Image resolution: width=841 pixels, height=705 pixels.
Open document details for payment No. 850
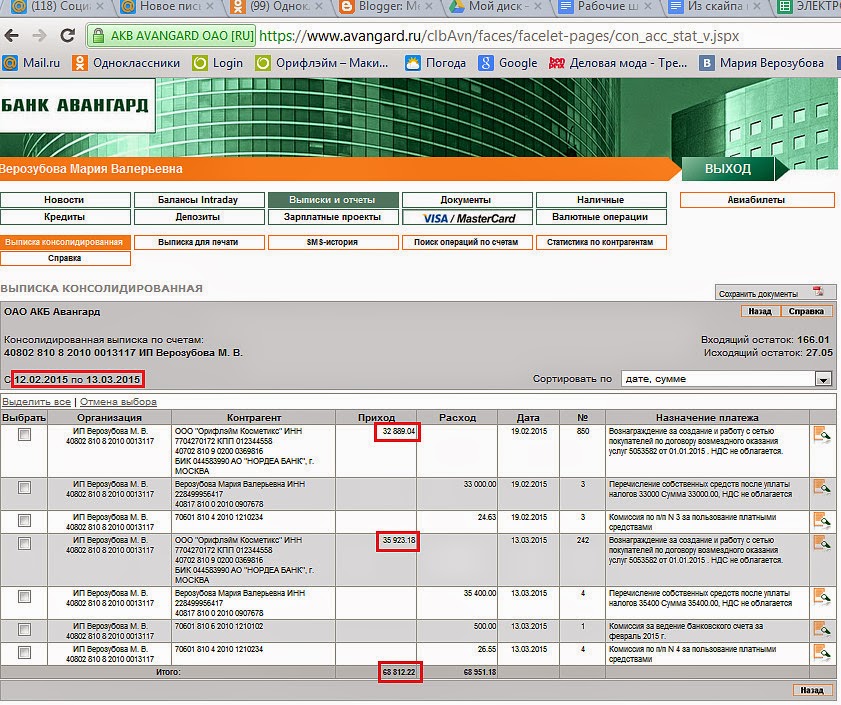tap(822, 435)
